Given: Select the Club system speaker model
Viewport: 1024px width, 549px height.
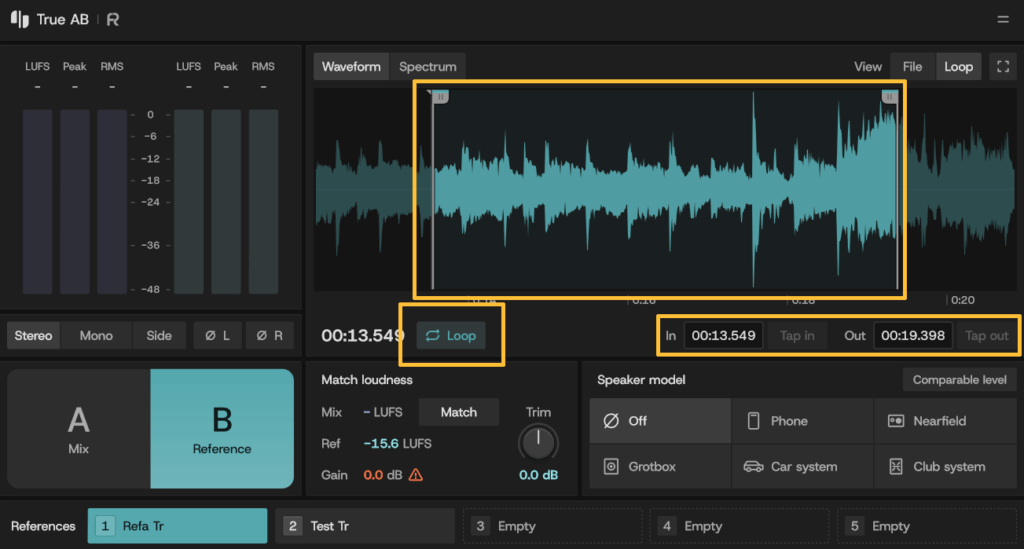Looking at the screenshot, I should click(x=945, y=467).
